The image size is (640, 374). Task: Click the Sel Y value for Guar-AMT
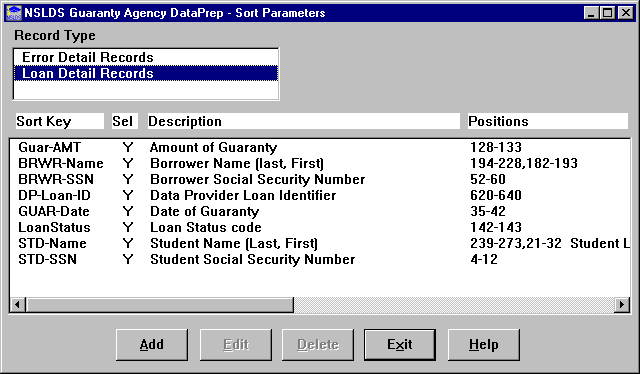(x=128, y=147)
